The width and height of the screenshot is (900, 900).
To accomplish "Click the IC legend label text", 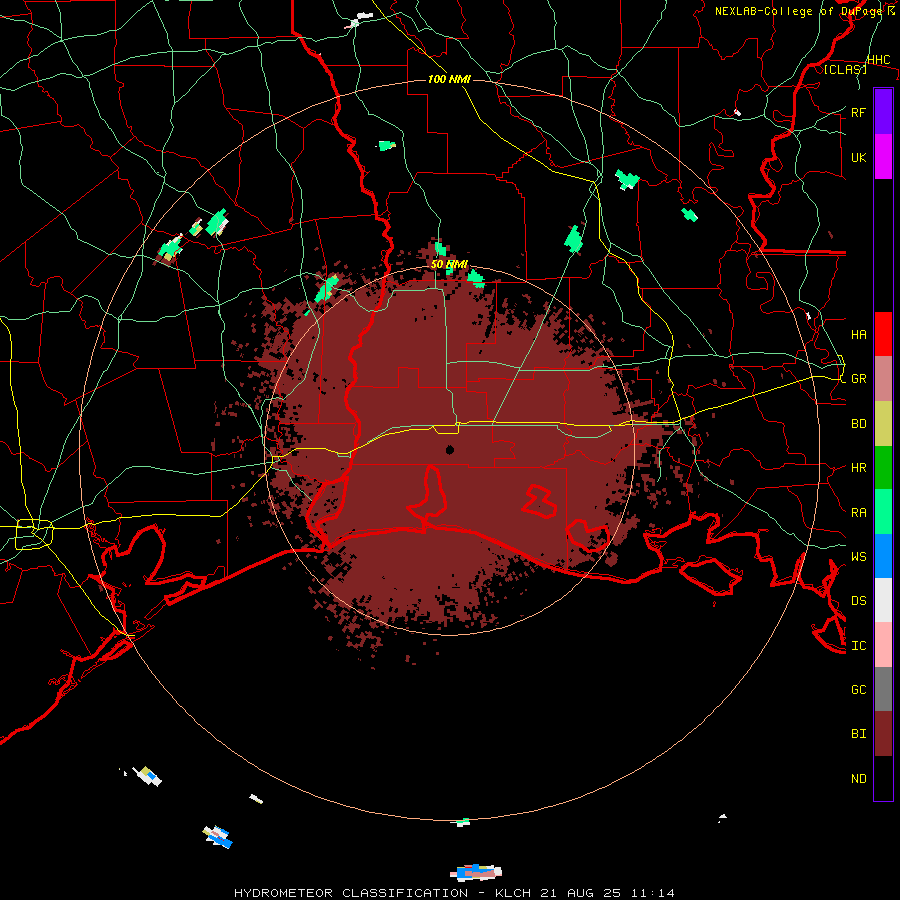I will pos(858,646).
